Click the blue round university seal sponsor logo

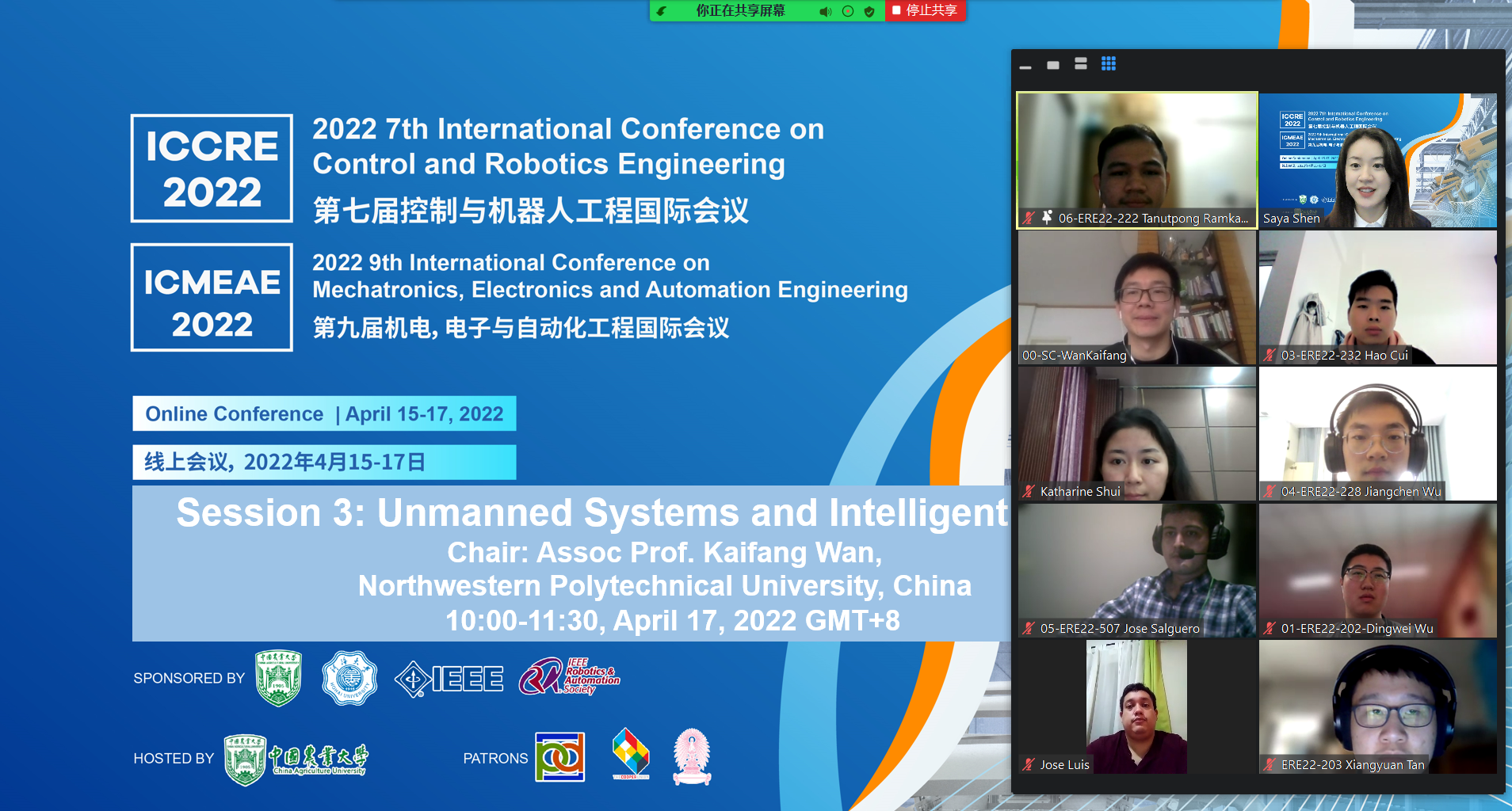(x=349, y=678)
